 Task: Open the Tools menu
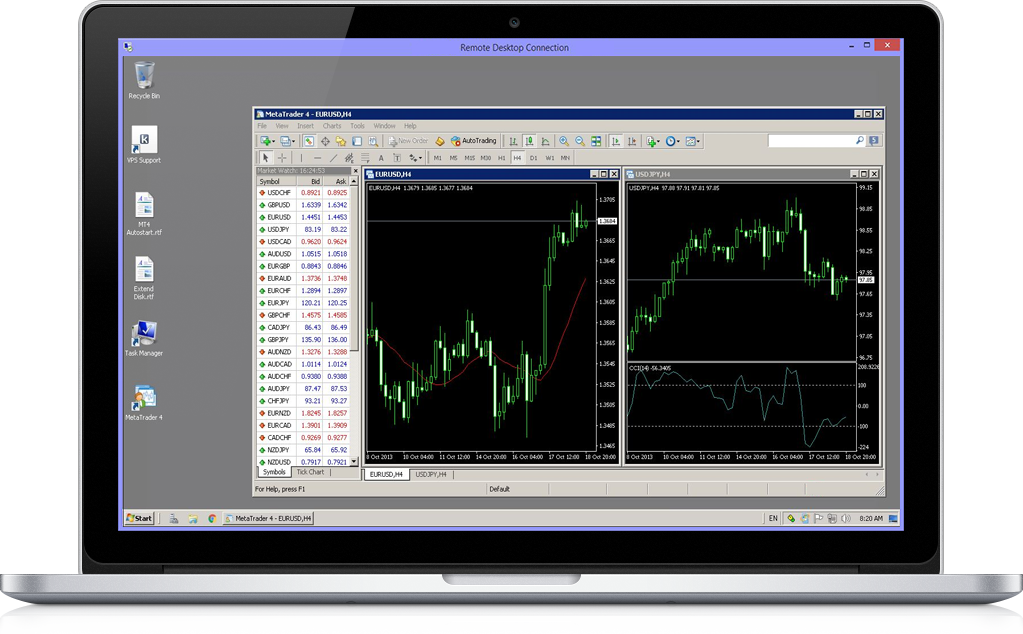(x=357, y=126)
